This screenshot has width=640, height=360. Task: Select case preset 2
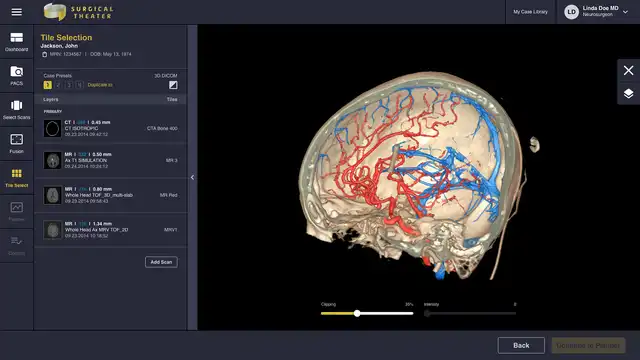pos(58,85)
